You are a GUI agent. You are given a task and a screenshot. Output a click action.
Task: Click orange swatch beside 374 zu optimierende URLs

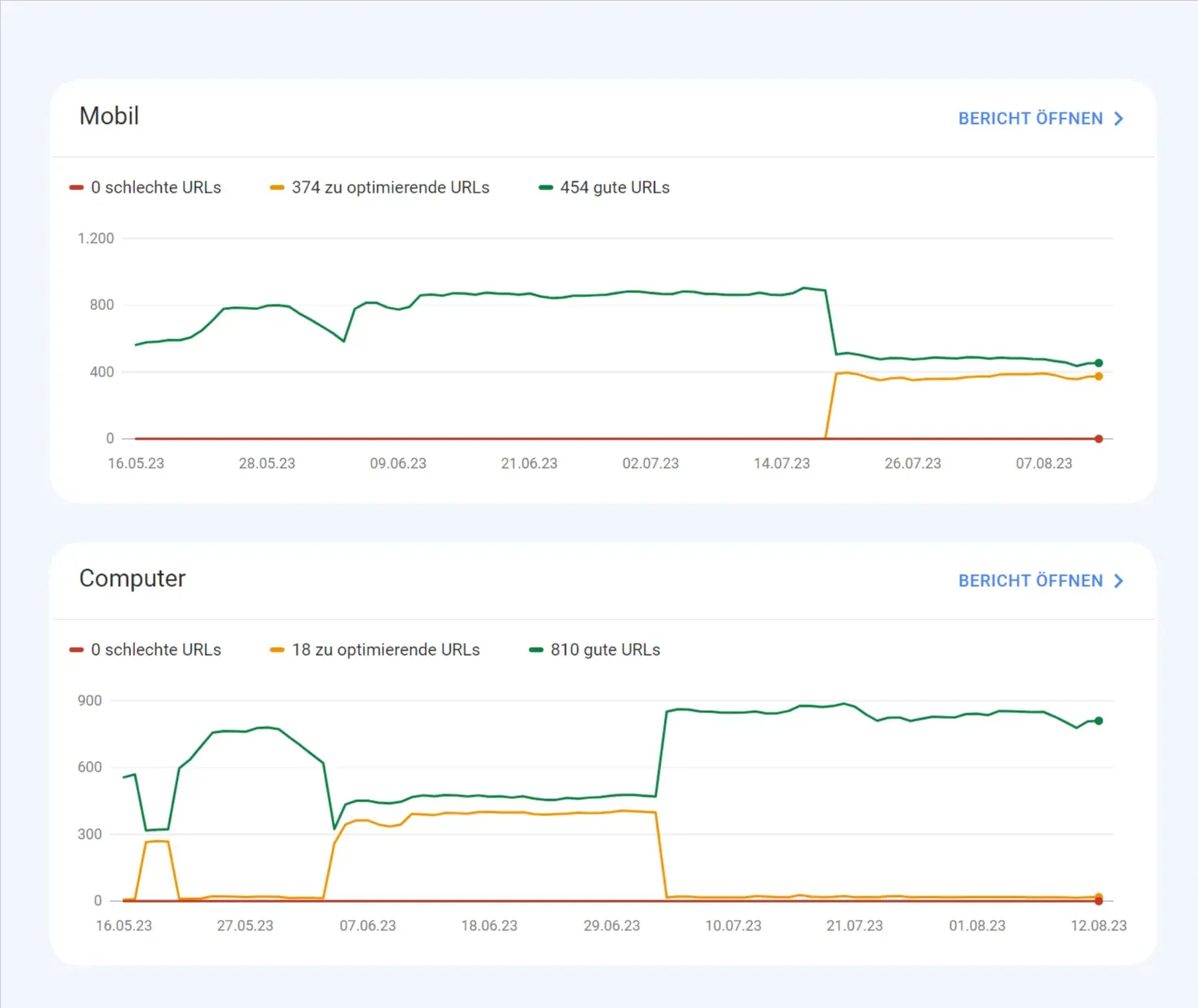[x=277, y=187]
